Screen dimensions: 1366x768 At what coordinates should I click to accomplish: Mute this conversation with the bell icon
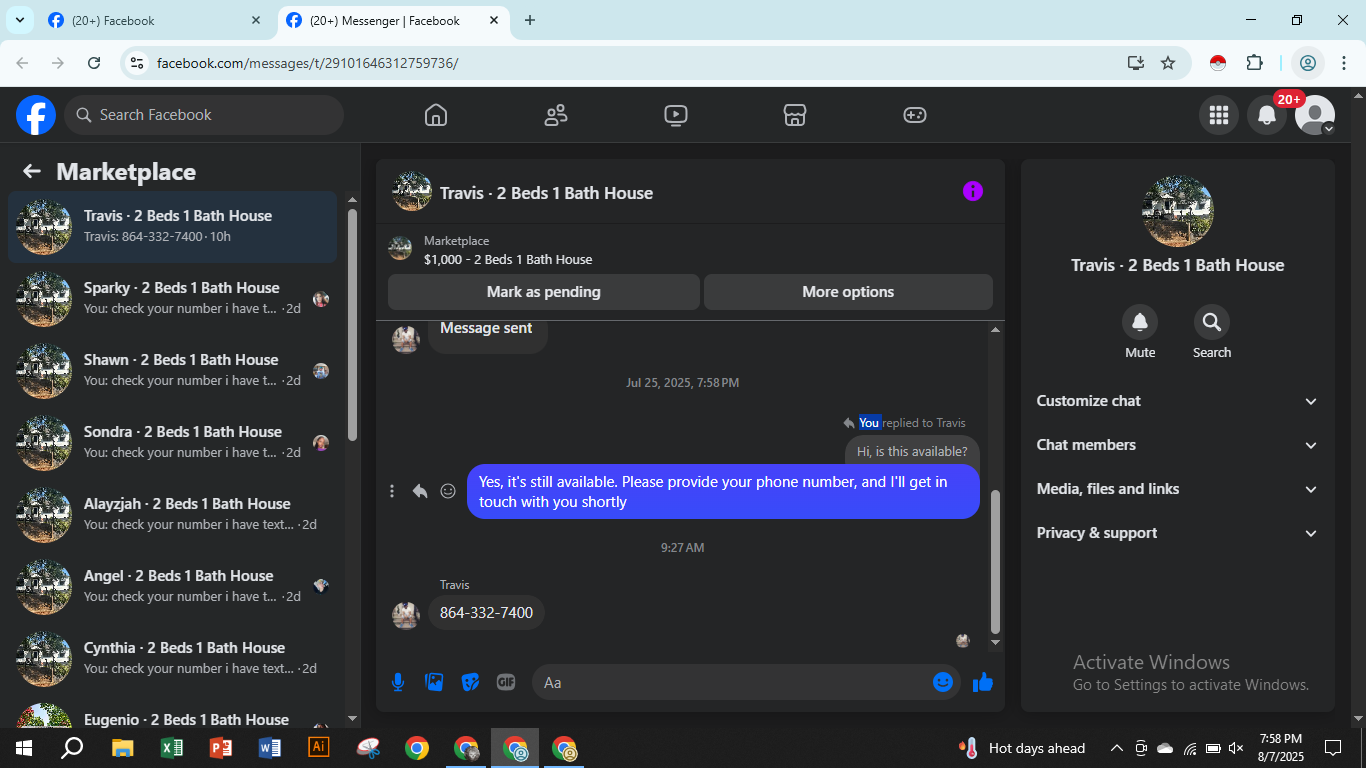[1140, 322]
